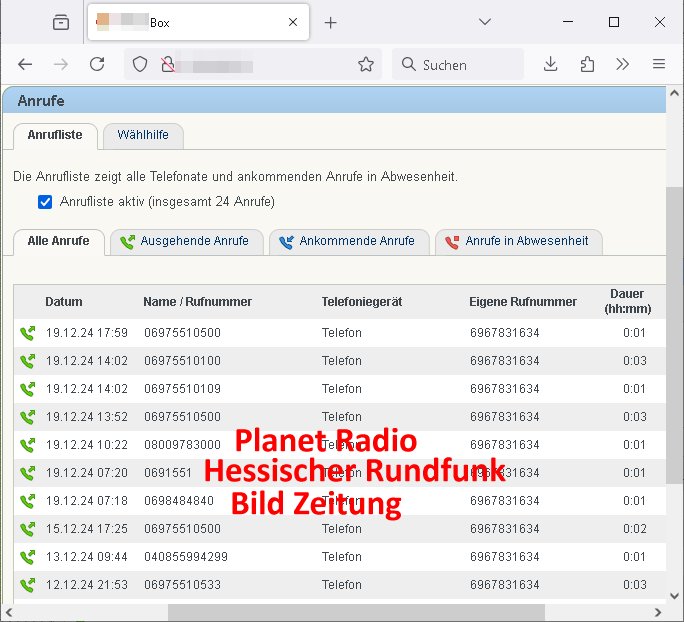Click the browser address bar
This screenshot has height=622, width=684.
tap(253, 65)
